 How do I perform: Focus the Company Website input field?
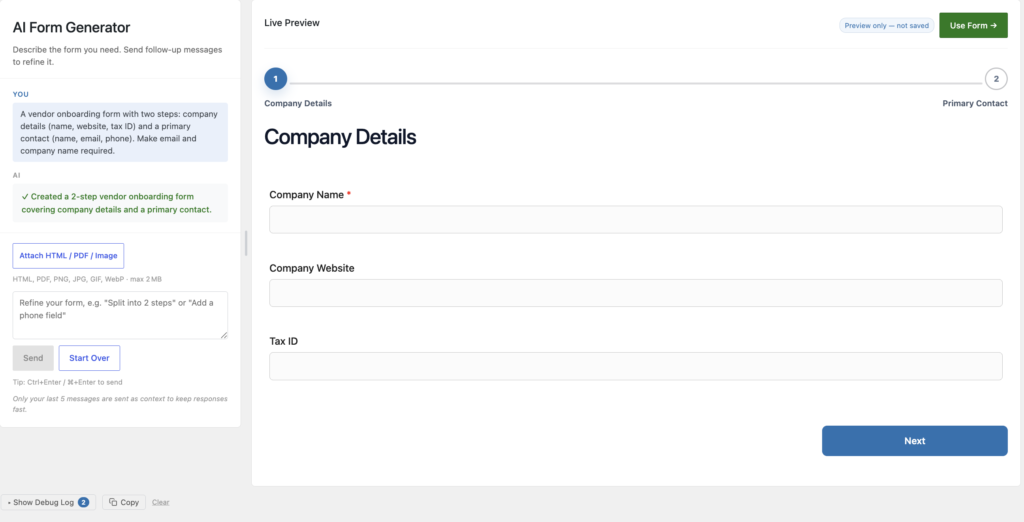pyautogui.click(x=635, y=293)
